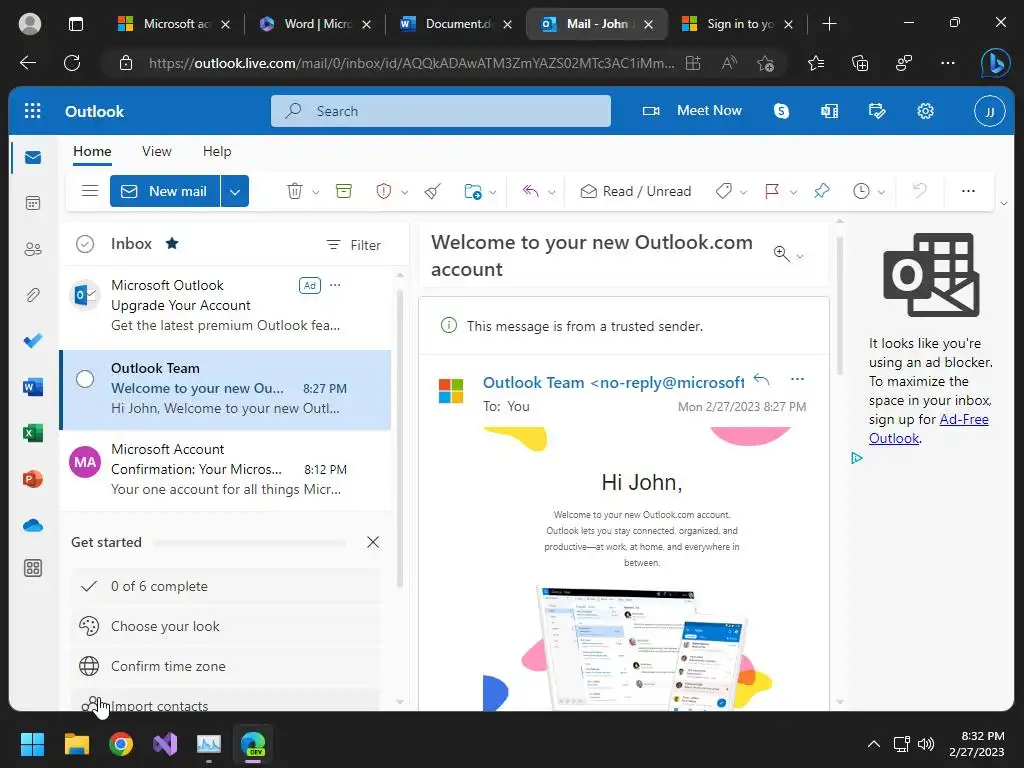Click the Delete trash icon
Screen dimensions: 1024x768
[295, 191]
